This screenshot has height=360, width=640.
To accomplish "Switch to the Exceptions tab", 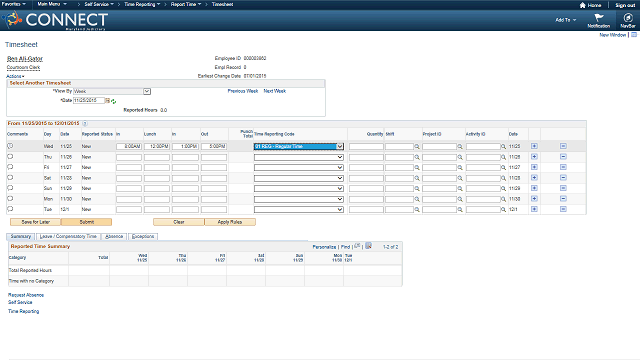I will (x=143, y=236).
